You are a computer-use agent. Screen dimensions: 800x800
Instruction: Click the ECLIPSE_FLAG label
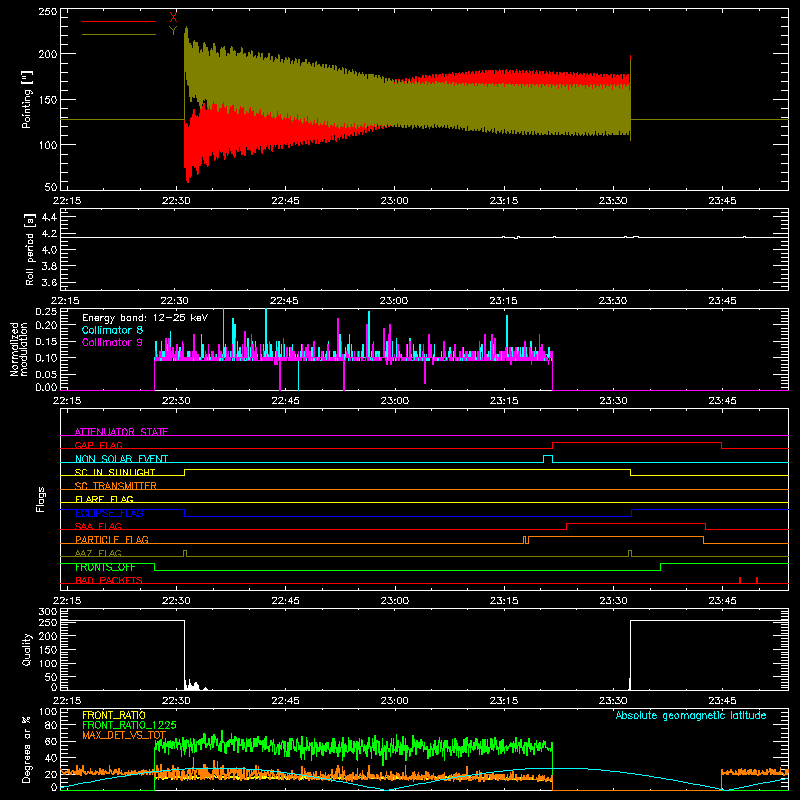pos(109,513)
